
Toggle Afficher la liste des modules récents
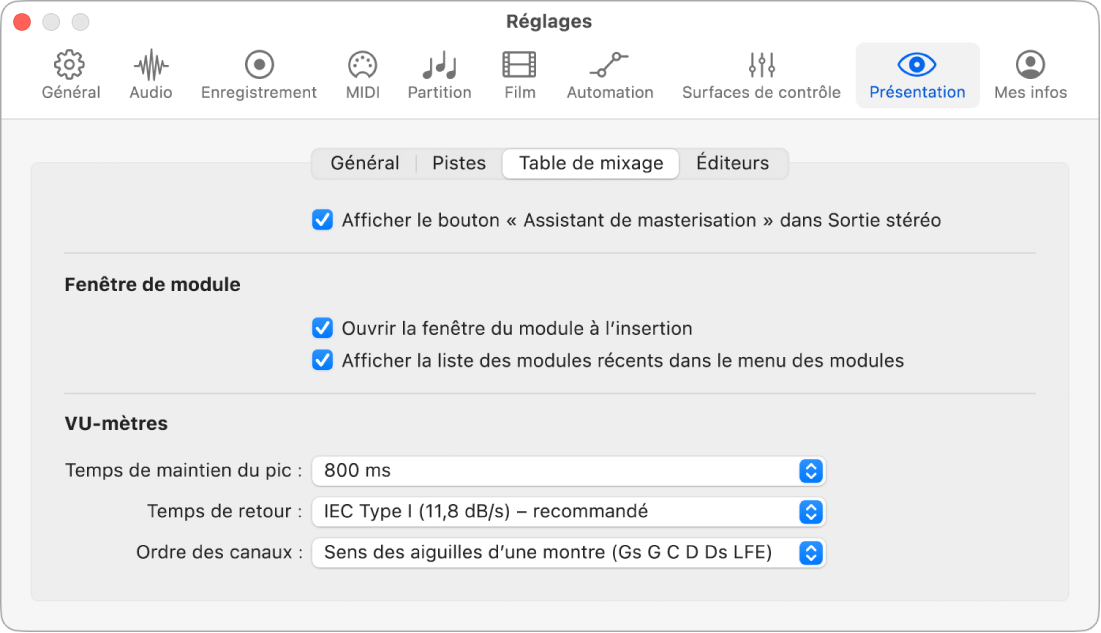click(x=321, y=360)
